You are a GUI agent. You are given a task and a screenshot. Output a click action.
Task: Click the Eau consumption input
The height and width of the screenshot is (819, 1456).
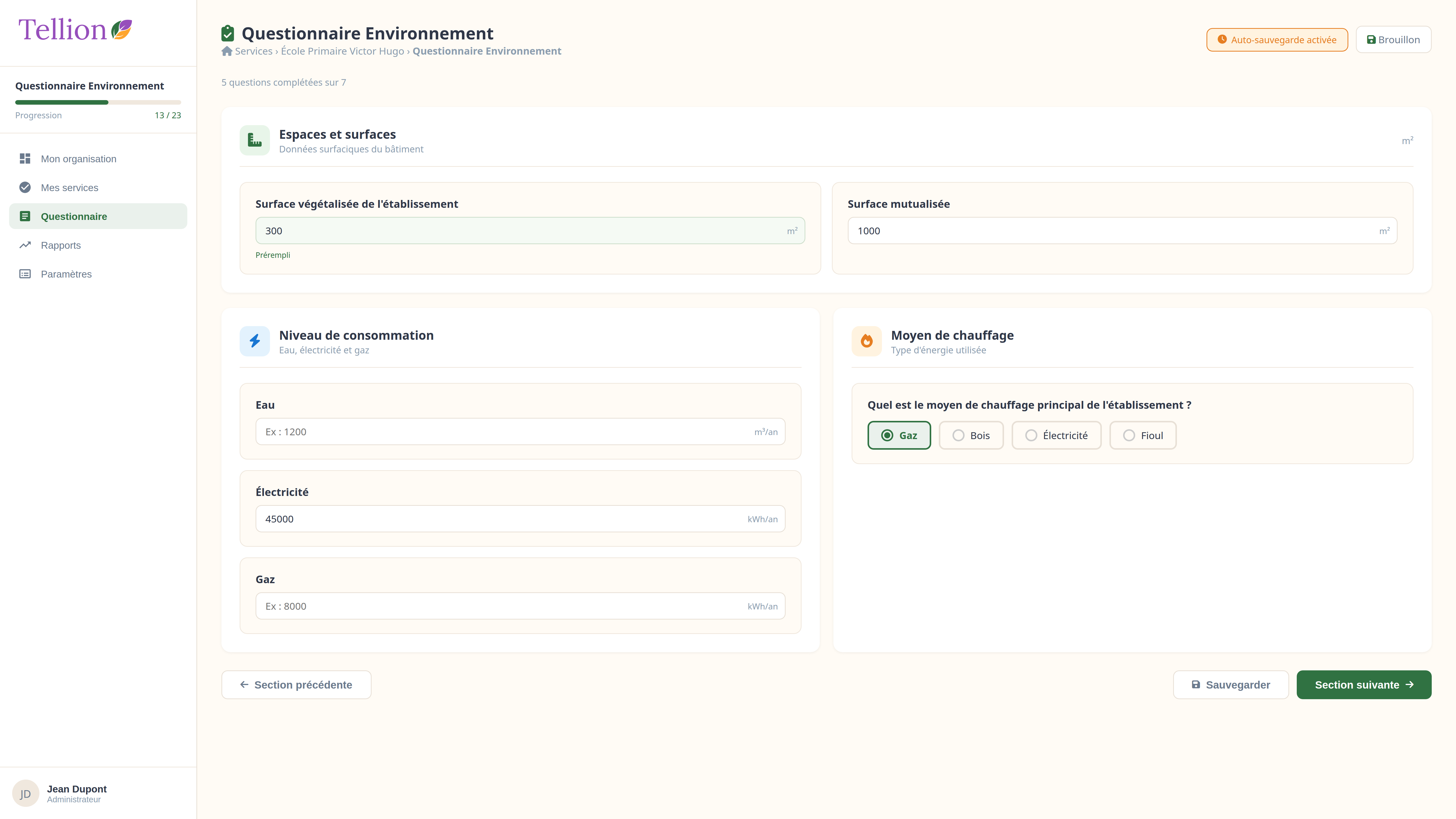[x=520, y=432]
